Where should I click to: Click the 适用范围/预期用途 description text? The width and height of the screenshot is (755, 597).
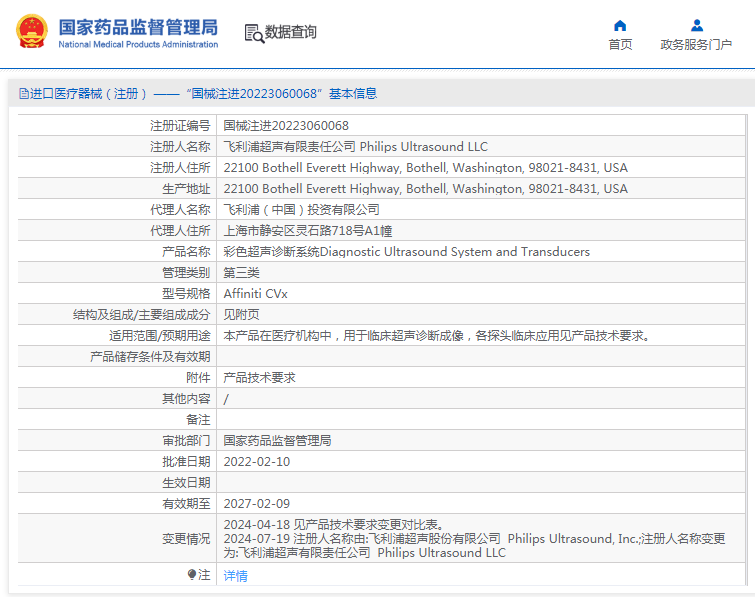click(x=436, y=336)
